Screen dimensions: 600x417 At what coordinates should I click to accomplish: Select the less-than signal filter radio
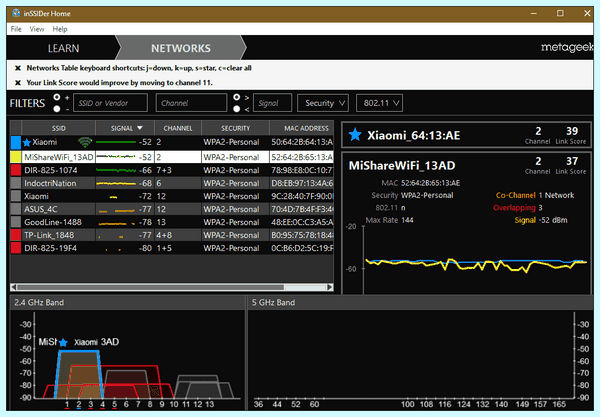pyautogui.click(x=236, y=109)
